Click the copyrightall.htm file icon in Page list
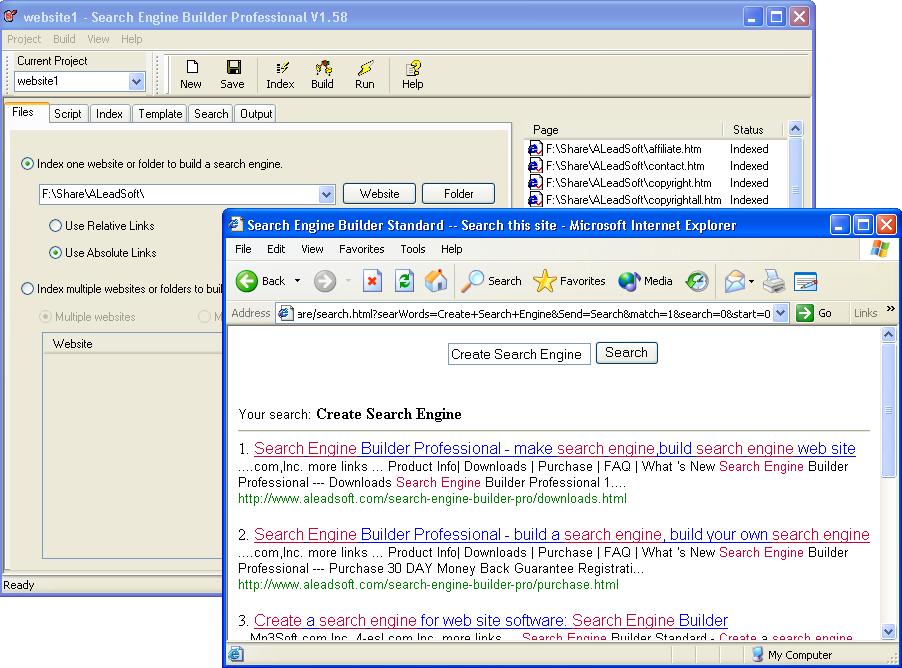Viewport: 902px width, 668px height. (x=536, y=200)
